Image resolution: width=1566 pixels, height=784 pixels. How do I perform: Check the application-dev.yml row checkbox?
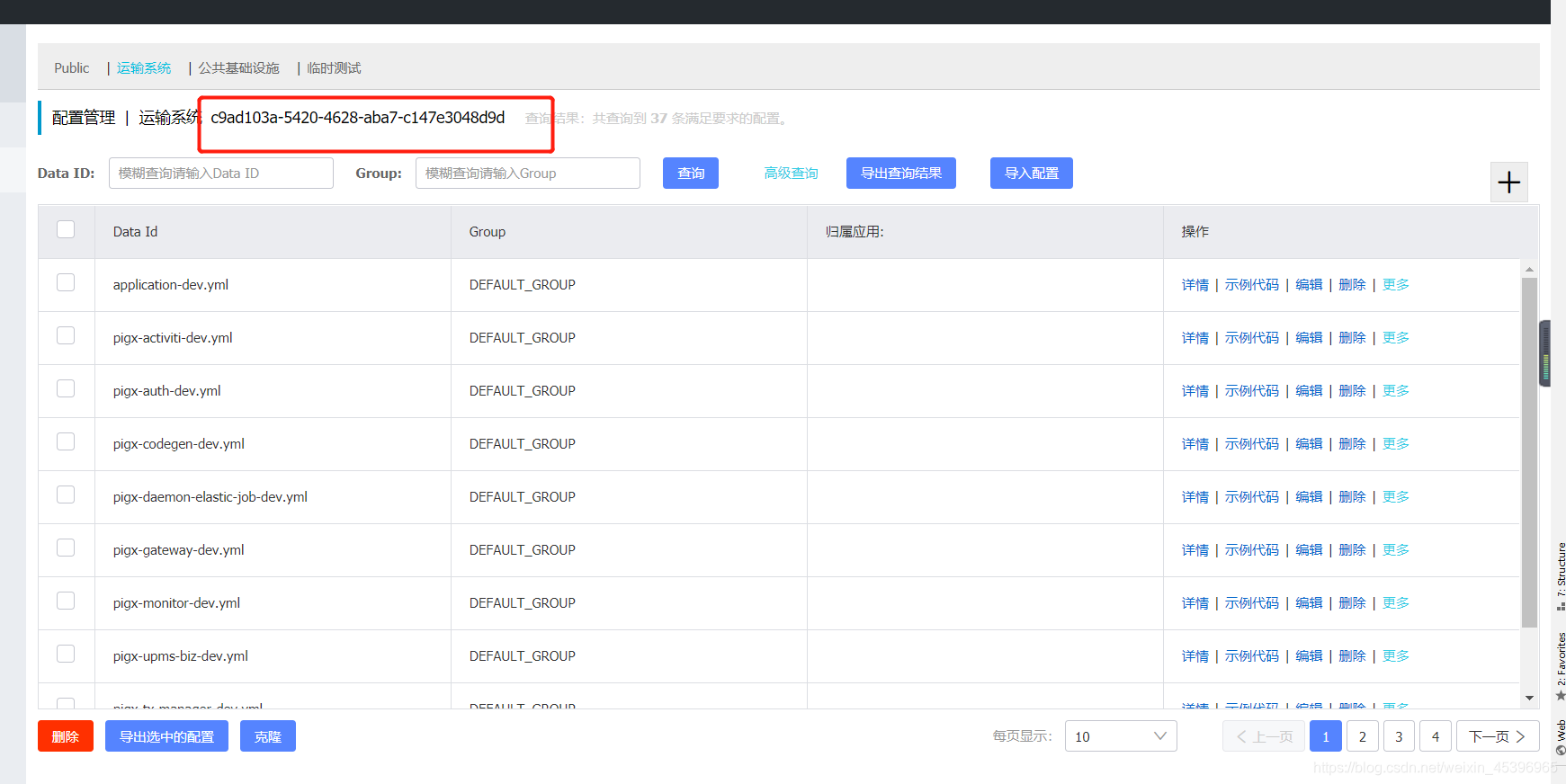66,282
